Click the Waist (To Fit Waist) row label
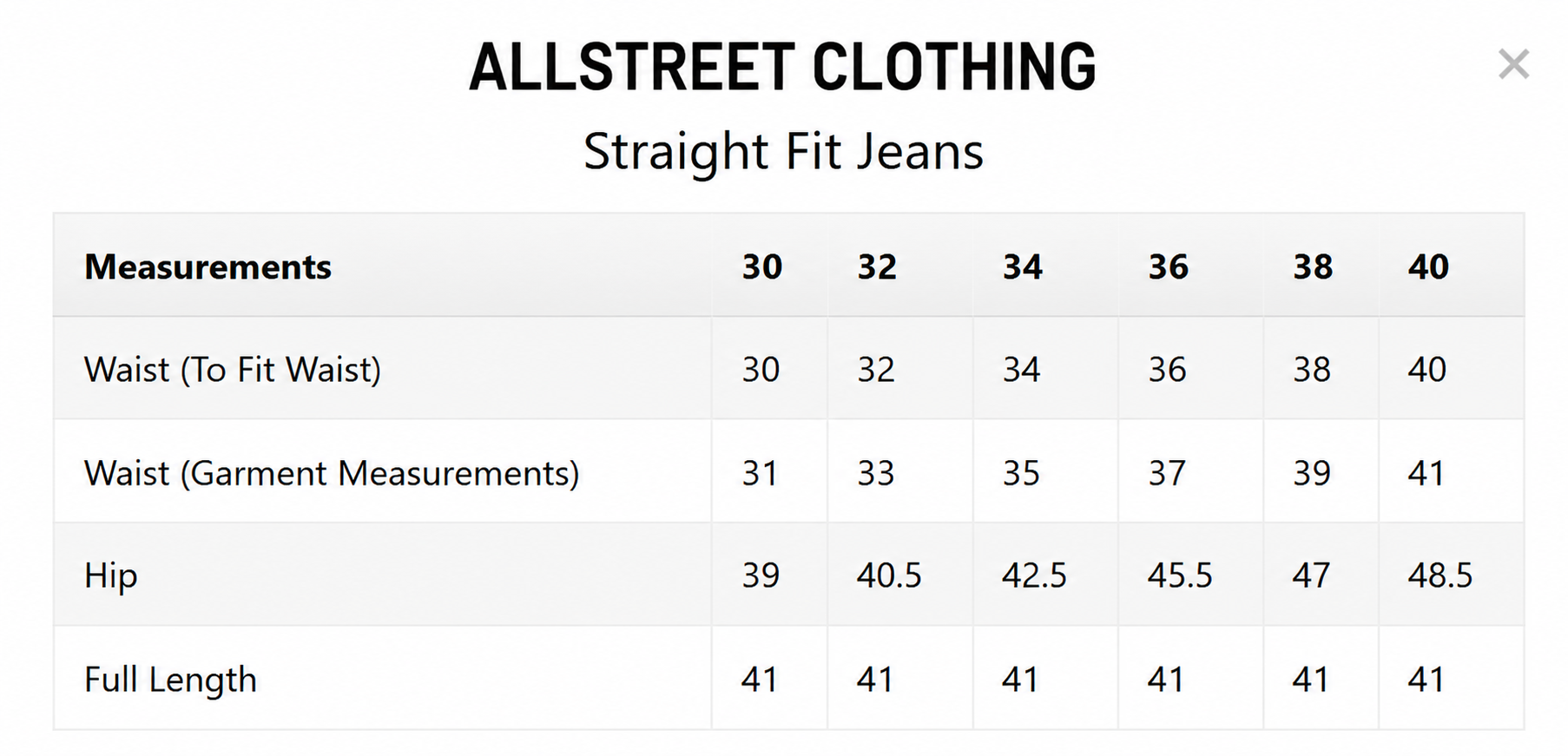Screen dimensions: 1568x756 pos(233,370)
